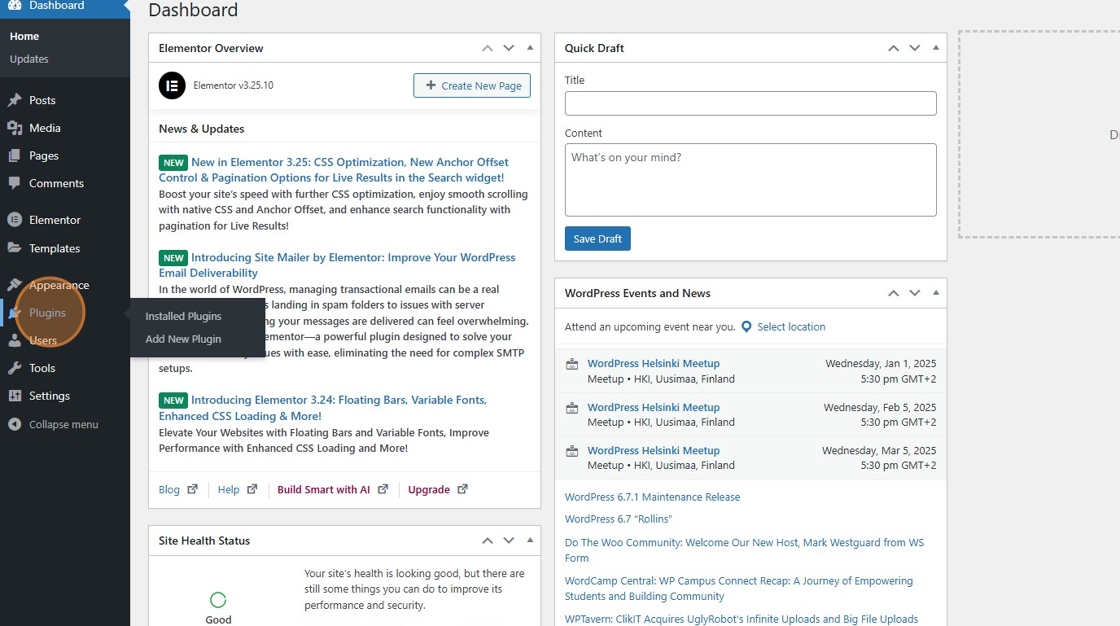The height and width of the screenshot is (626, 1120).
Task: Open WordCamp Central WP Campus Connect Recap link
Action: click(x=739, y=589)
